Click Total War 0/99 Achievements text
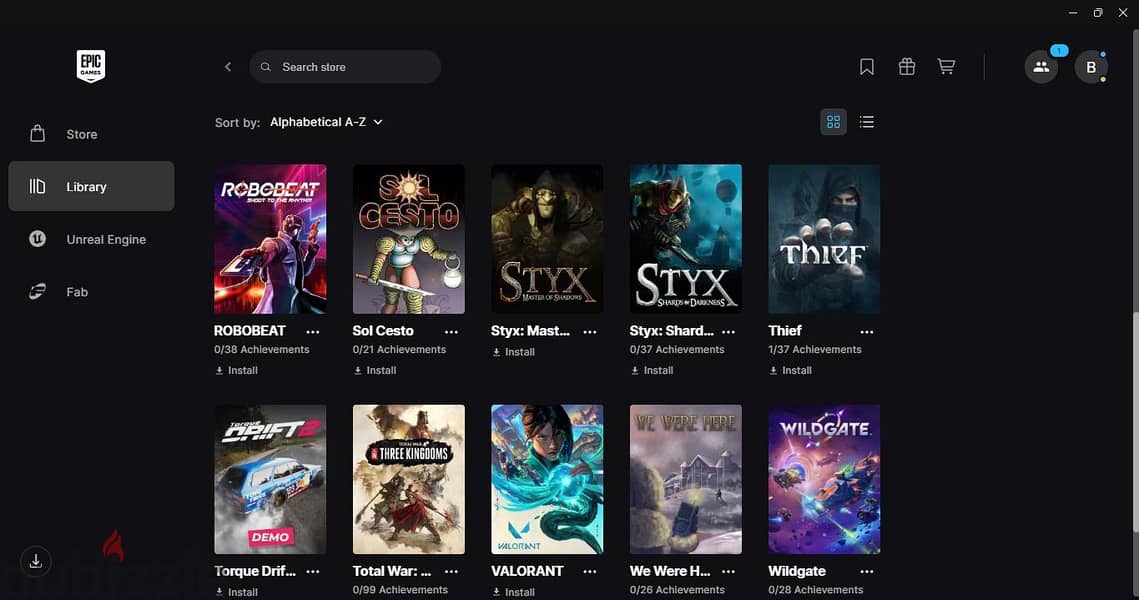1139x600 pixels. coord(400,590)
